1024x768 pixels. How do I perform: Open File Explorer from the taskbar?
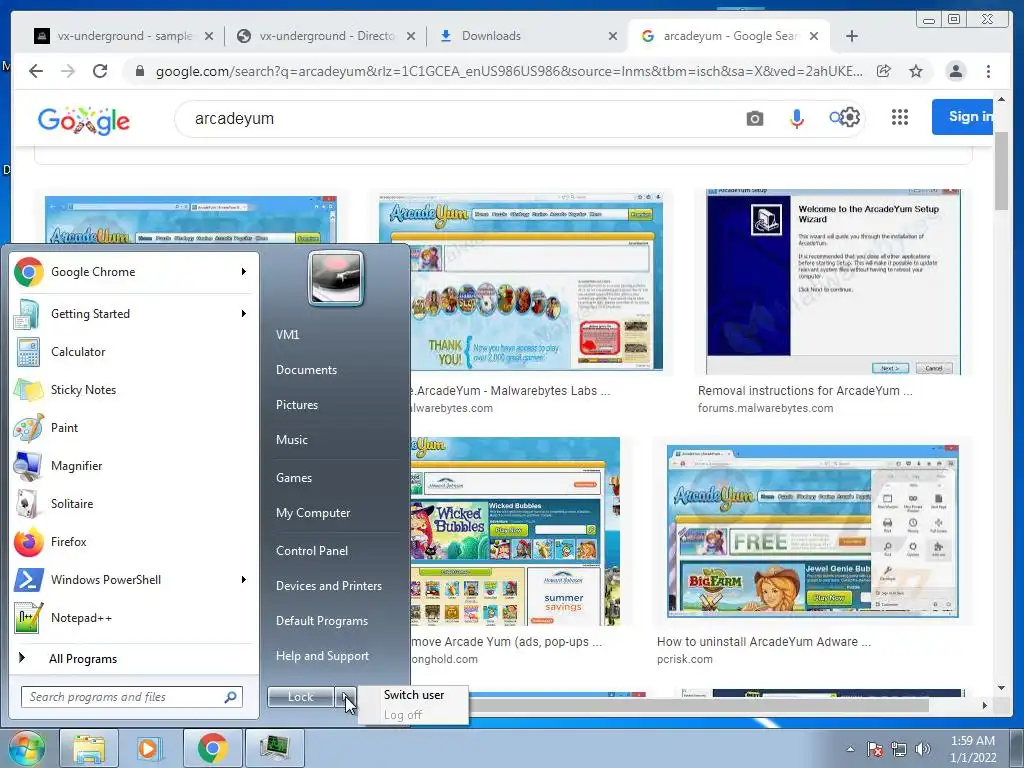[88, 748]
